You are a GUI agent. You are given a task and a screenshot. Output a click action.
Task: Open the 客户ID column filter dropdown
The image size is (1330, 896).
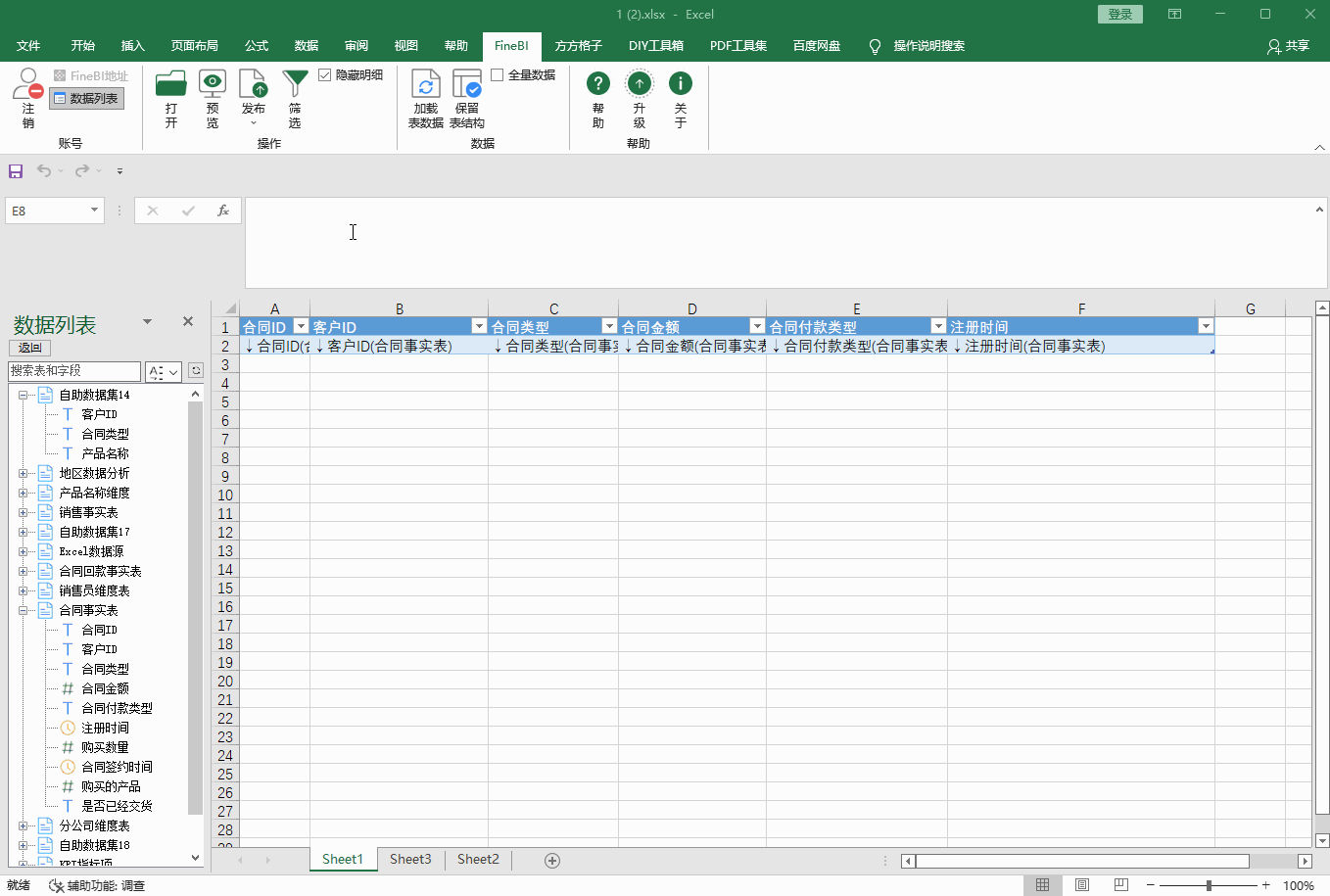tap(479, 326)
